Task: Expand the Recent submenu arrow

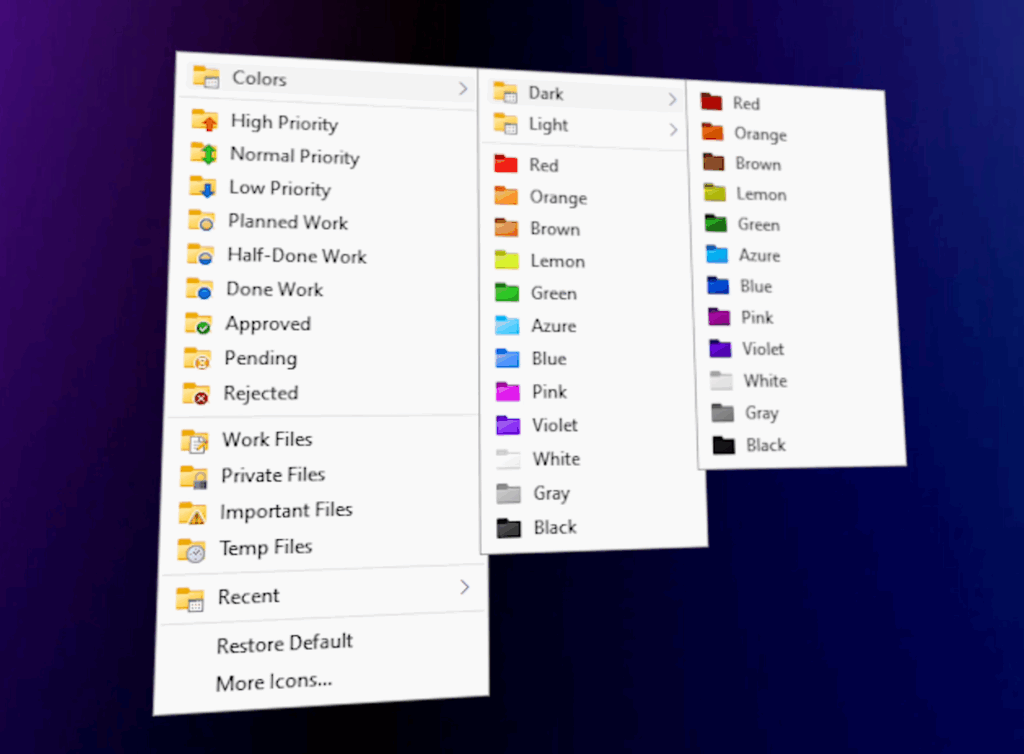Action: pos(464,587)
